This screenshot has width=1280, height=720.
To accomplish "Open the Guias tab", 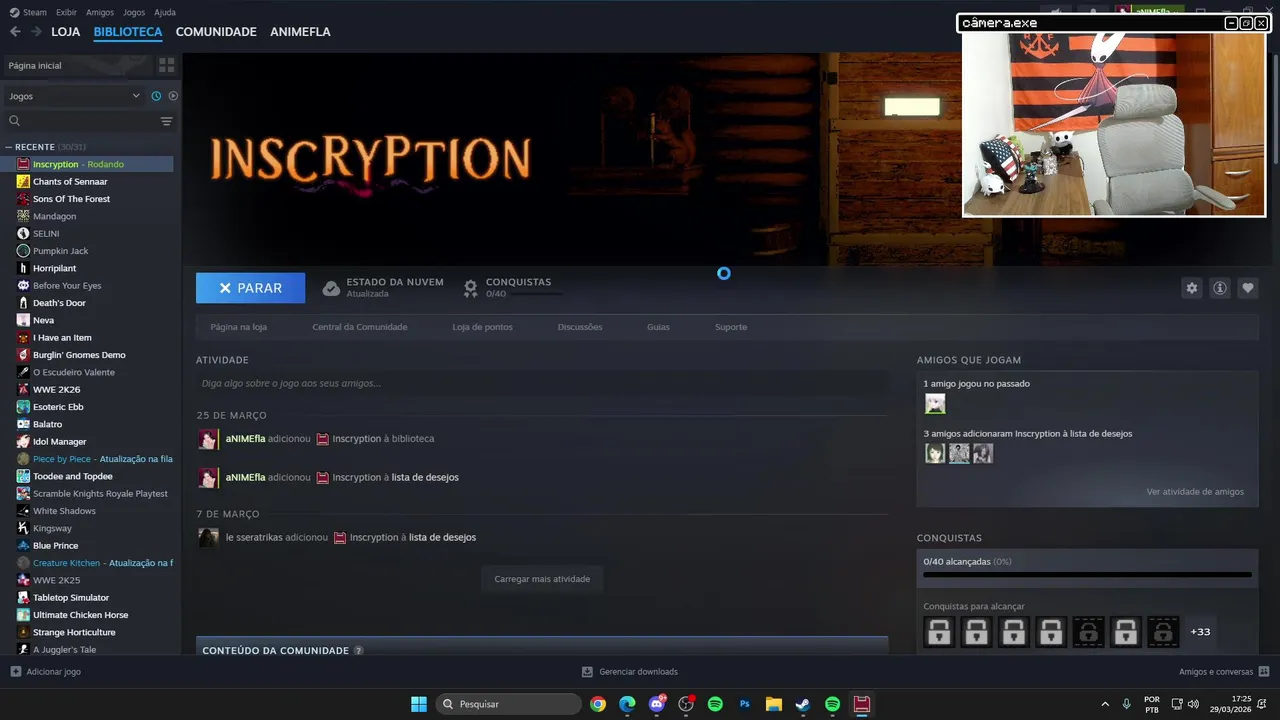I will (658, 327).
